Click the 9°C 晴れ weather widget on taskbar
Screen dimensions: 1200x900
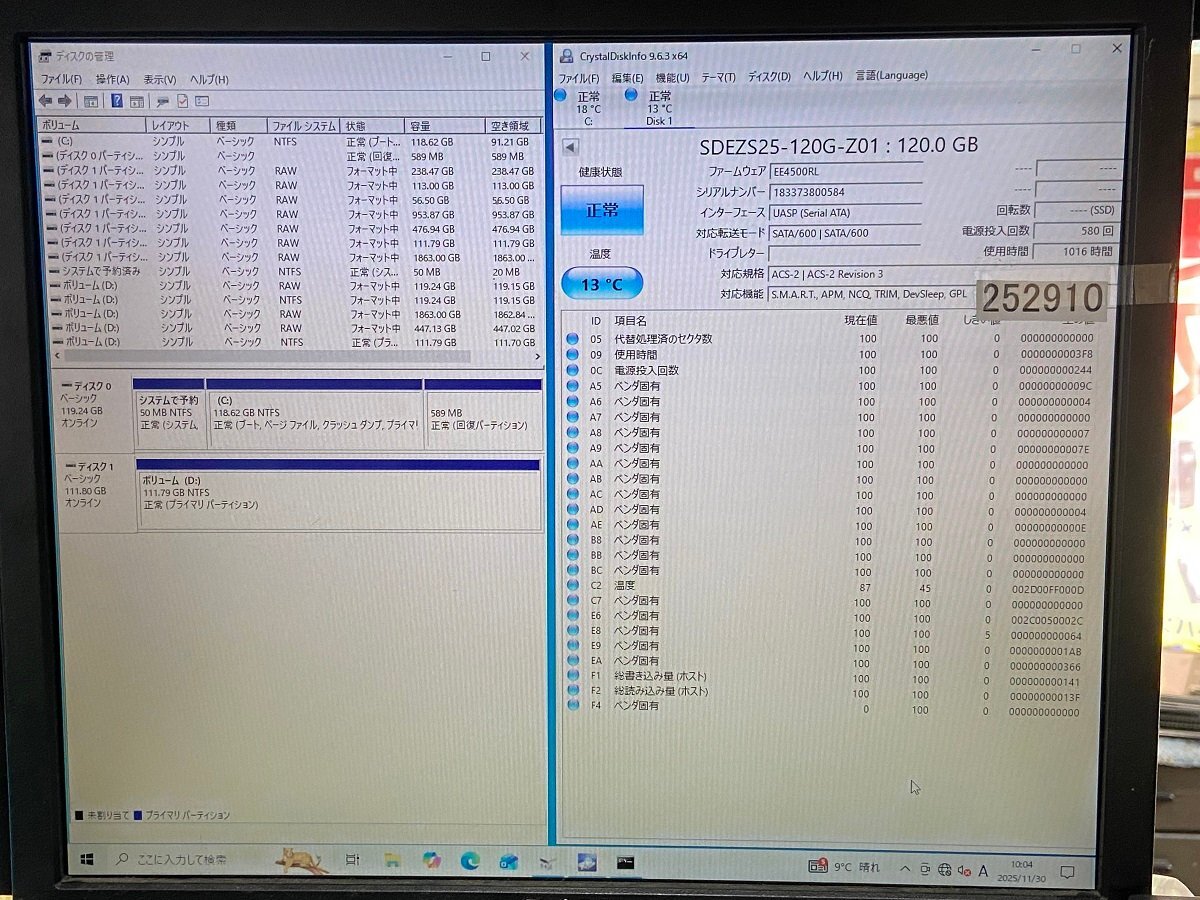846,867
